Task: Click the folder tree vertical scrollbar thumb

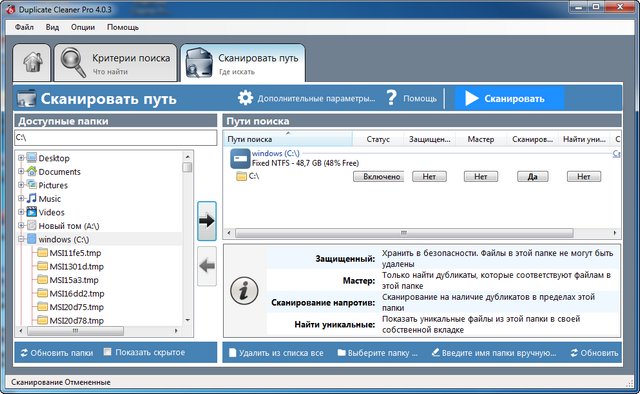Action: pos(187,167)
